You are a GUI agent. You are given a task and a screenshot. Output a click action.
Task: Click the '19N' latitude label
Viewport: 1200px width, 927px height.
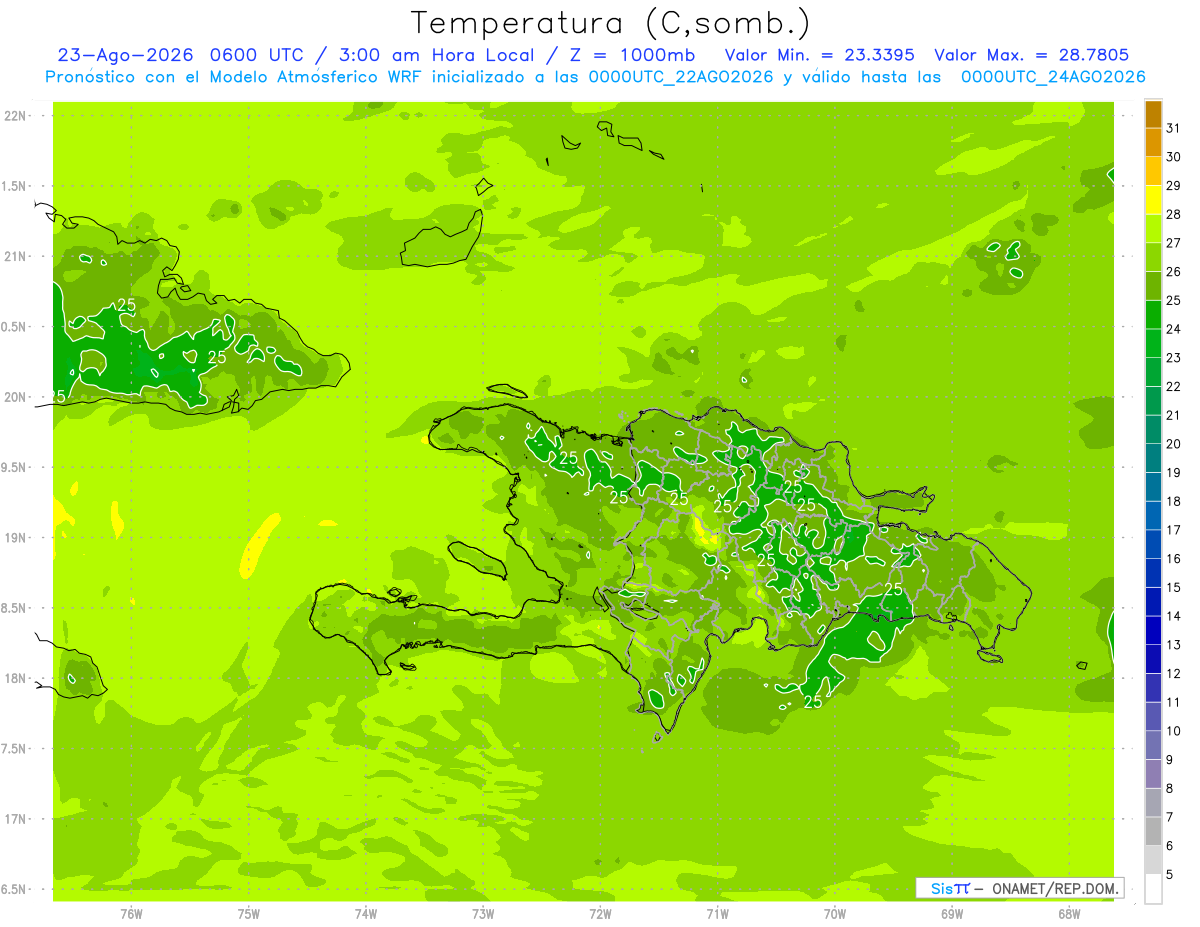tap(14, 537)
